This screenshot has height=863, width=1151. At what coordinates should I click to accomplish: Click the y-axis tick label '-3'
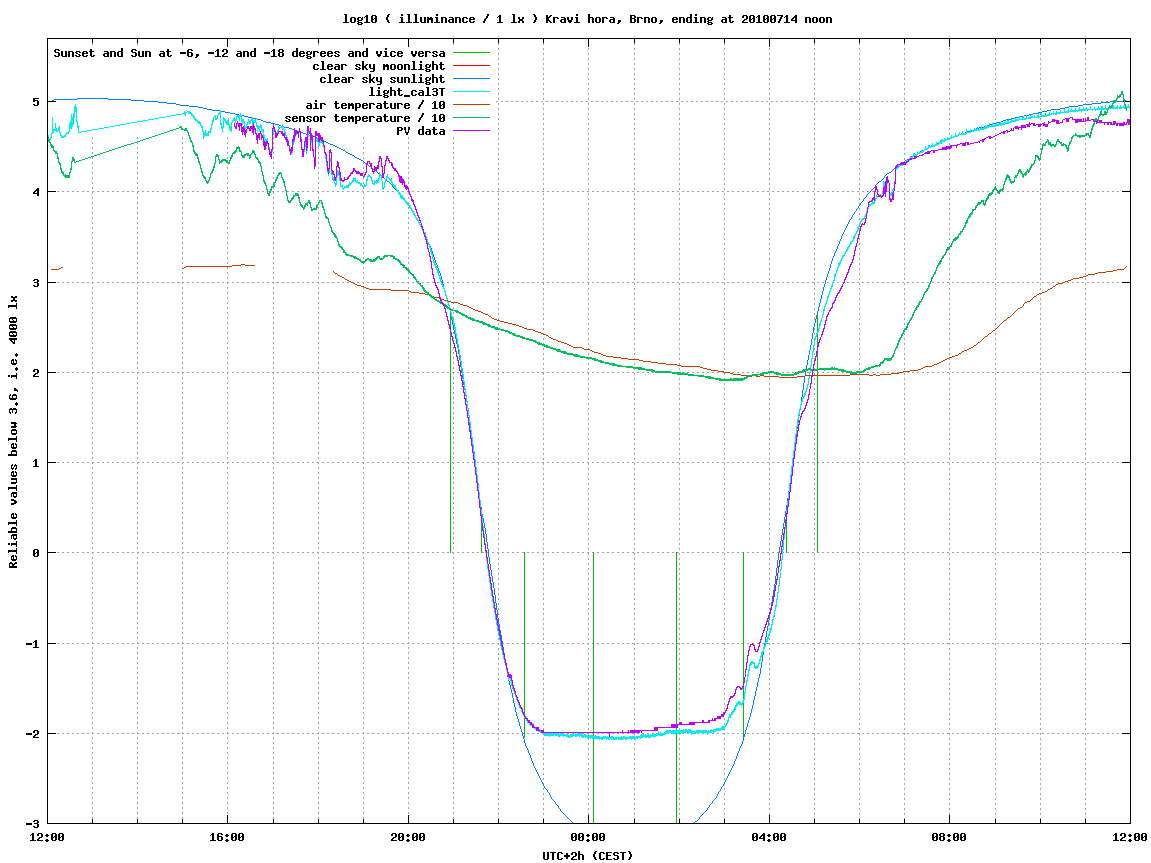(33, 824)
